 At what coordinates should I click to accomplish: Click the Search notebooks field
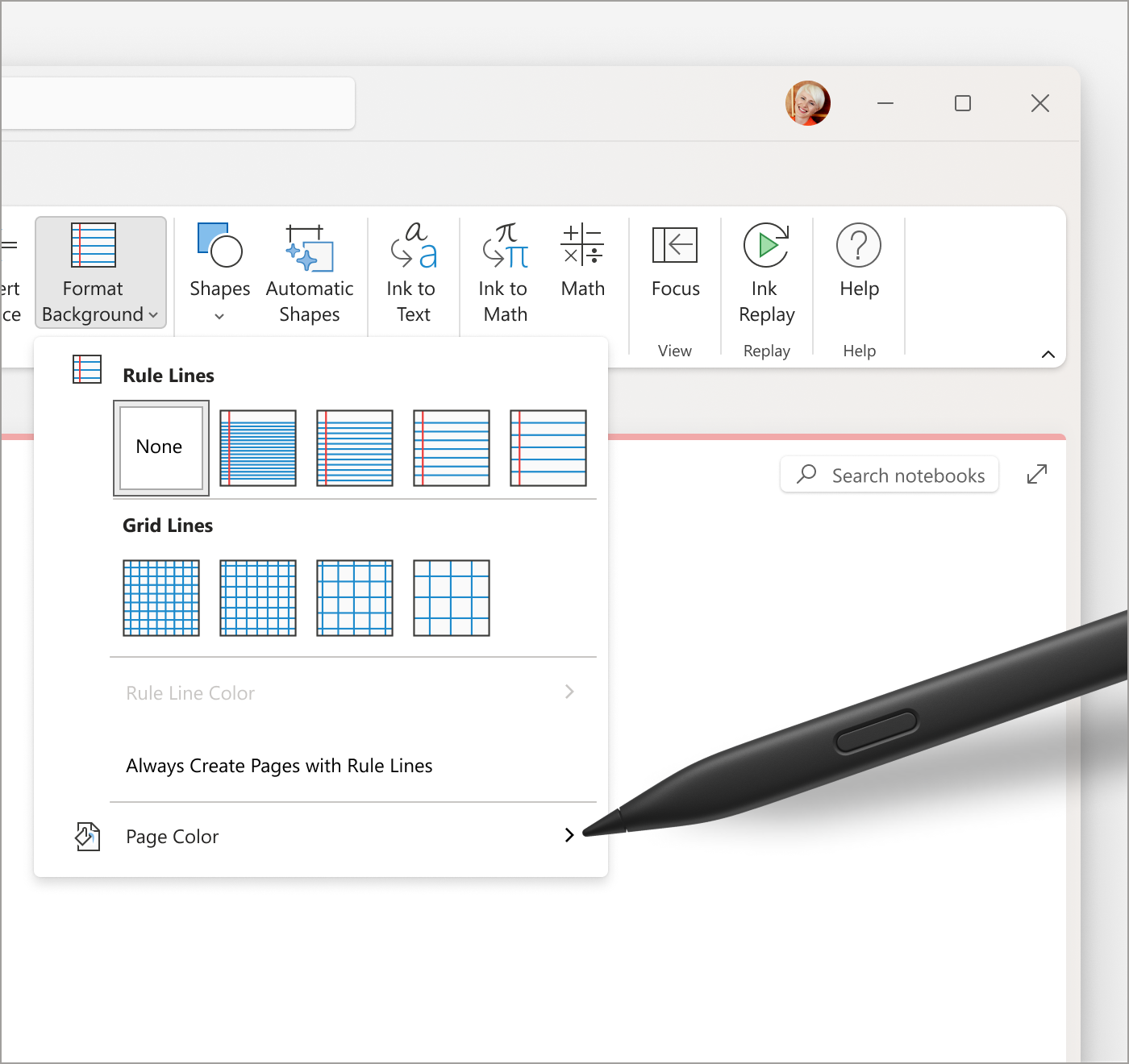(889, 475)
